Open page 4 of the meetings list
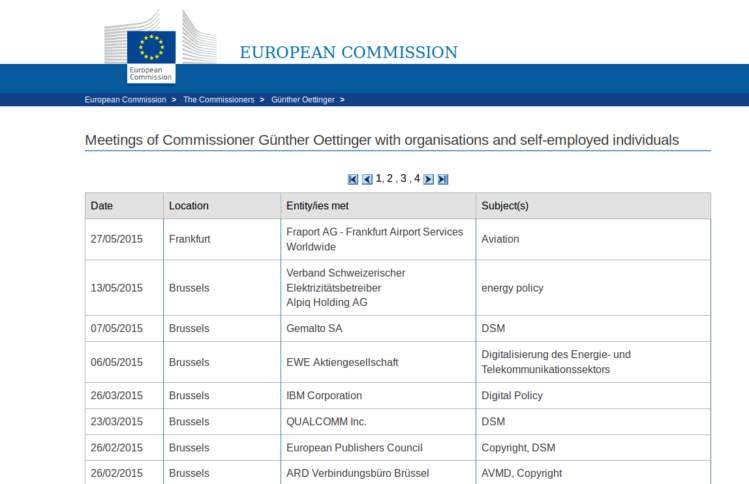The image size is (749, 484). click(x=416, y=178)
